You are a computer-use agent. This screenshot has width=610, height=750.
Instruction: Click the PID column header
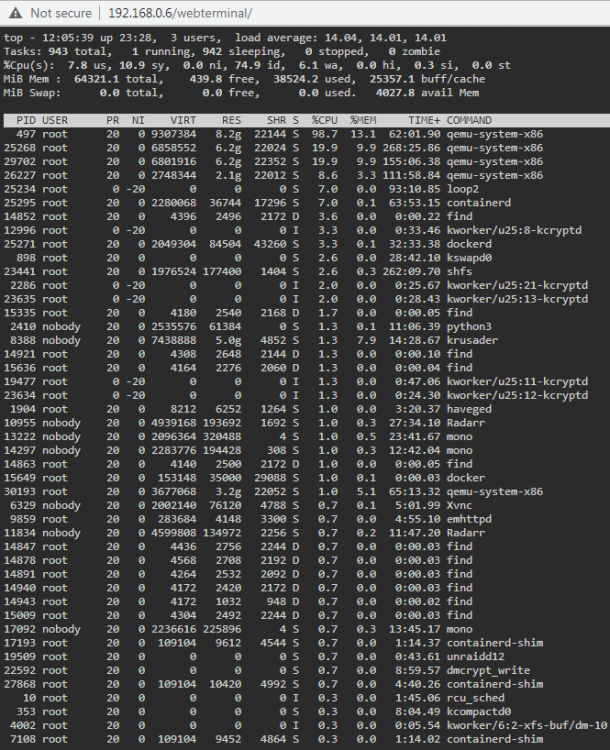pyautogui.click(x=26, y=120)
